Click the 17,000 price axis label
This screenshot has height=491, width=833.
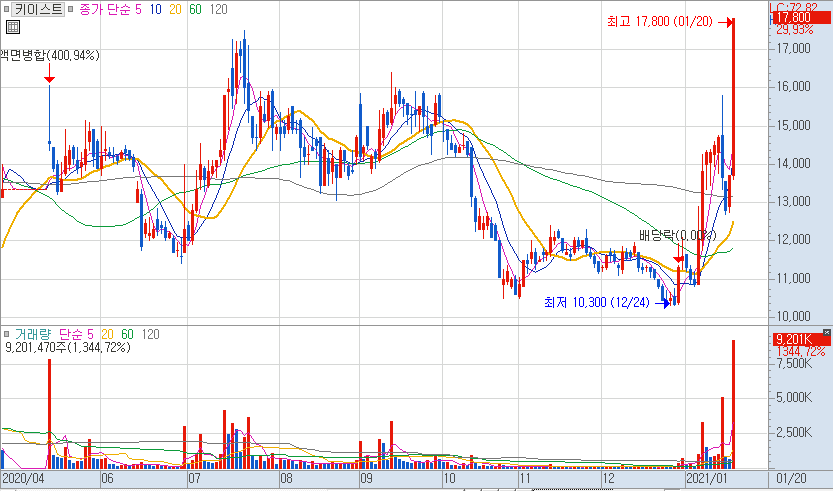pyautogui.click(x=793, y=49)
